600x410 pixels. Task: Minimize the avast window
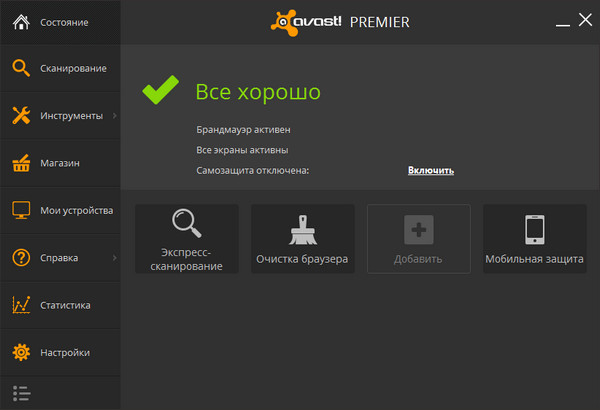[563, 23]
